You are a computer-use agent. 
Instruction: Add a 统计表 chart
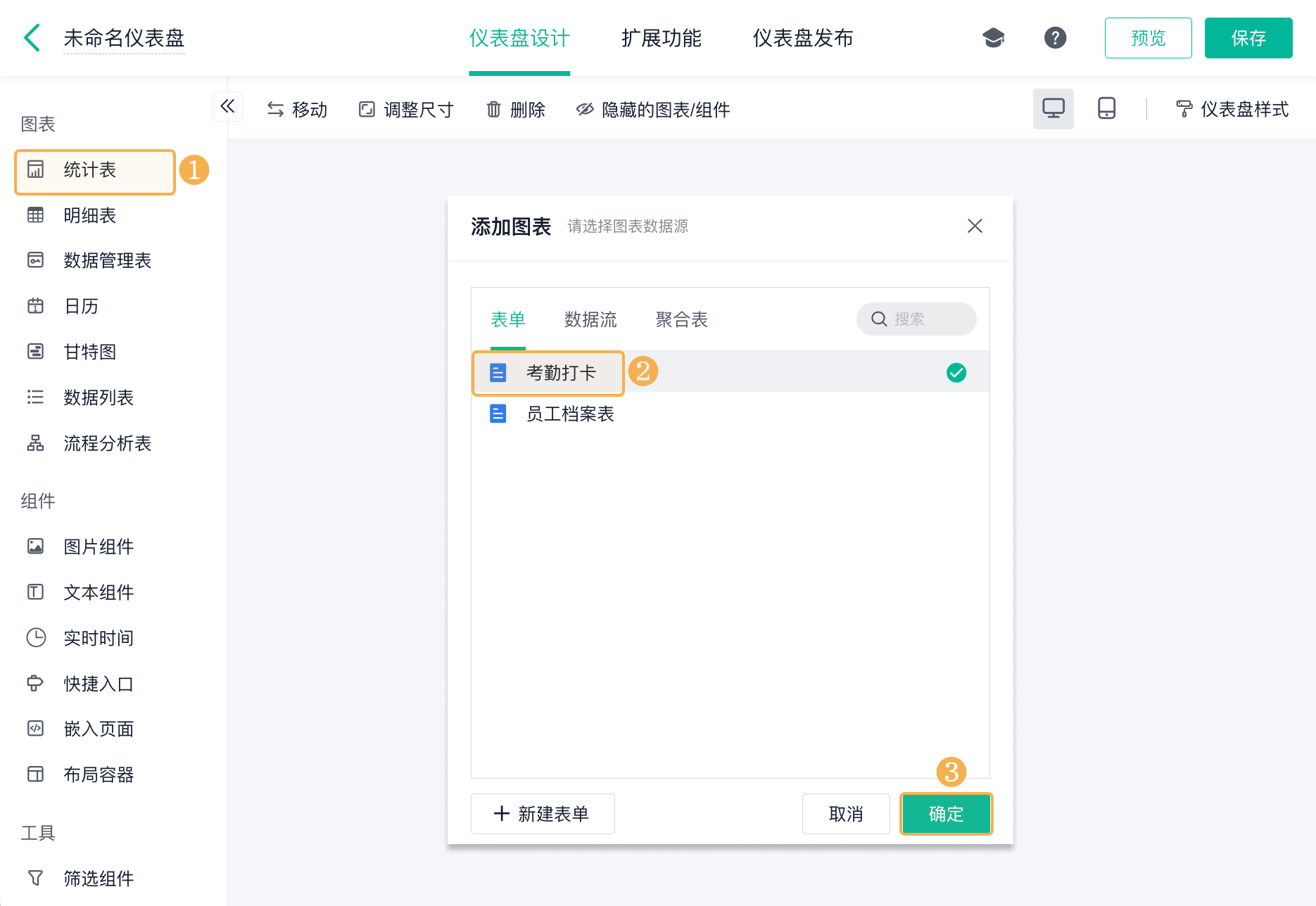point(94,170)
